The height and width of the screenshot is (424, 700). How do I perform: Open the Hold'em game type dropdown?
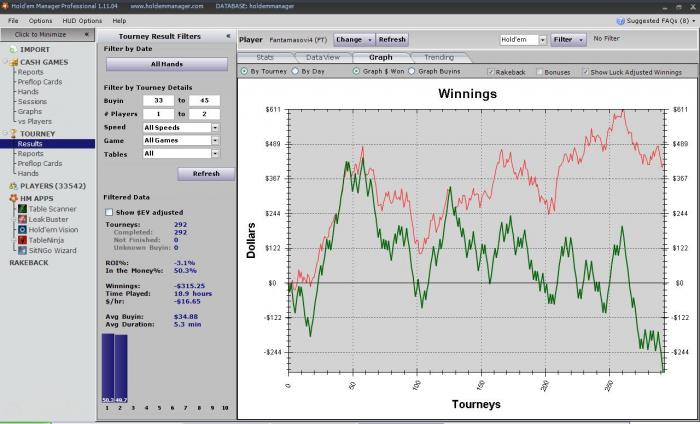tap(542, 40)
